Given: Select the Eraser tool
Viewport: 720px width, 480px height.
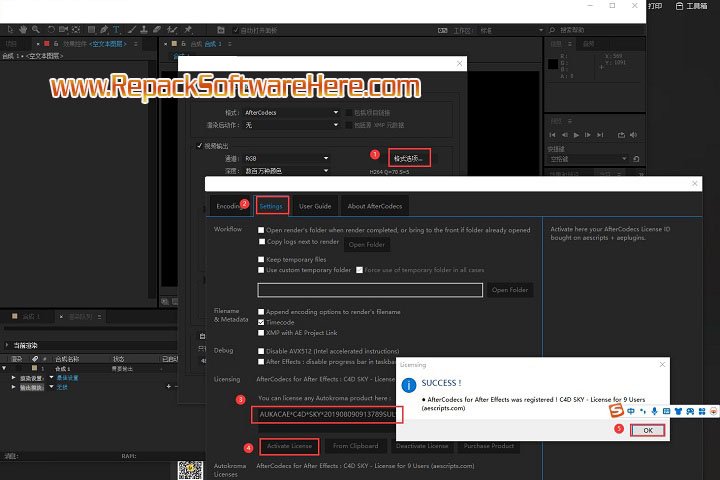Looking at the screenshot, I should (x=157, y=30).
